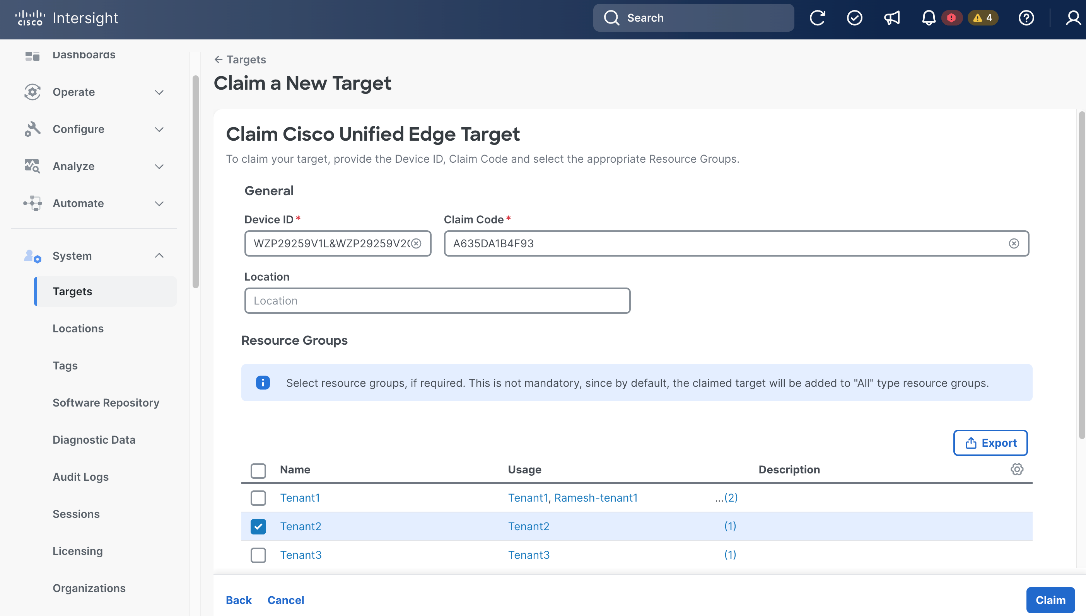Click the ...(2) usage count for Tenant1
Screen dimensions: 1086x616
click(x=727, y=498)
